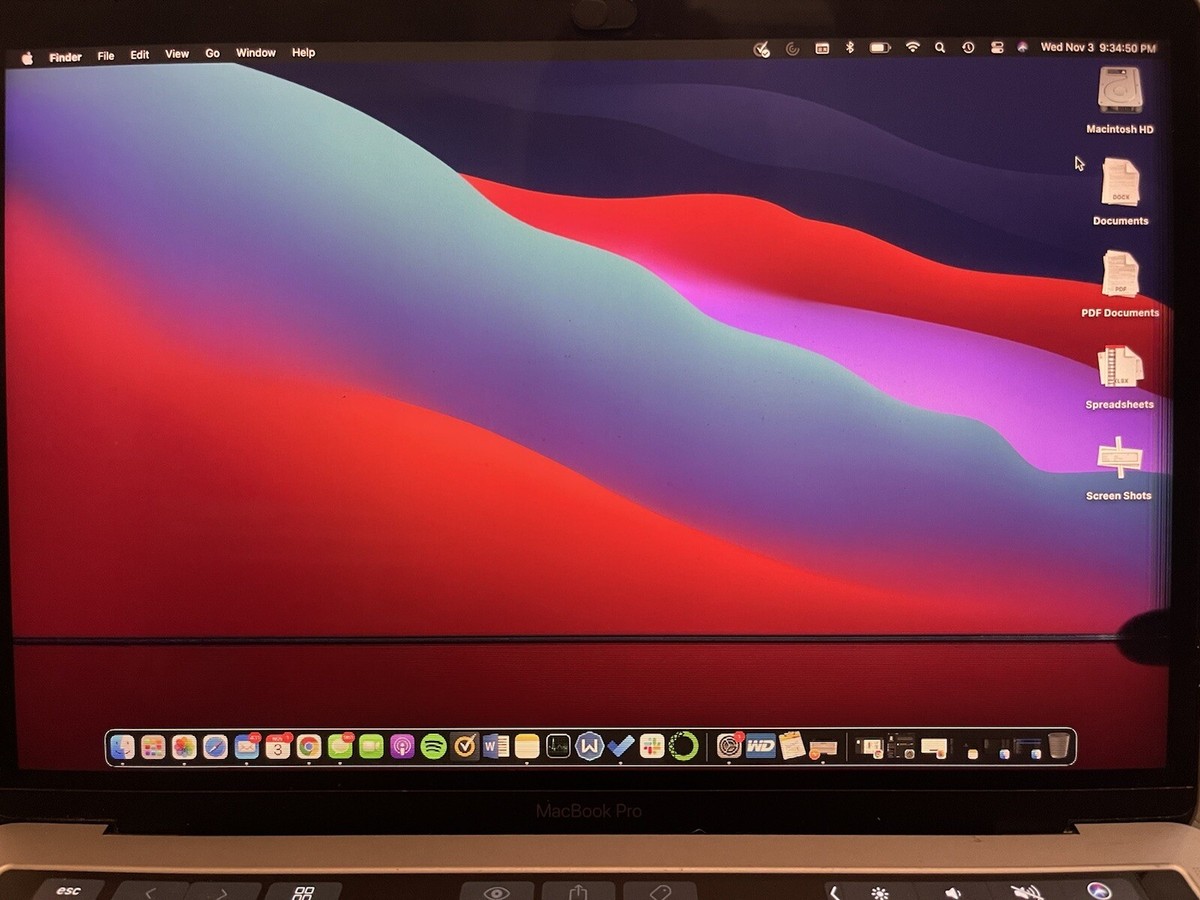Open the Go menu in the menu bar
Screen dimensions: 1200x900
point(212,52)
